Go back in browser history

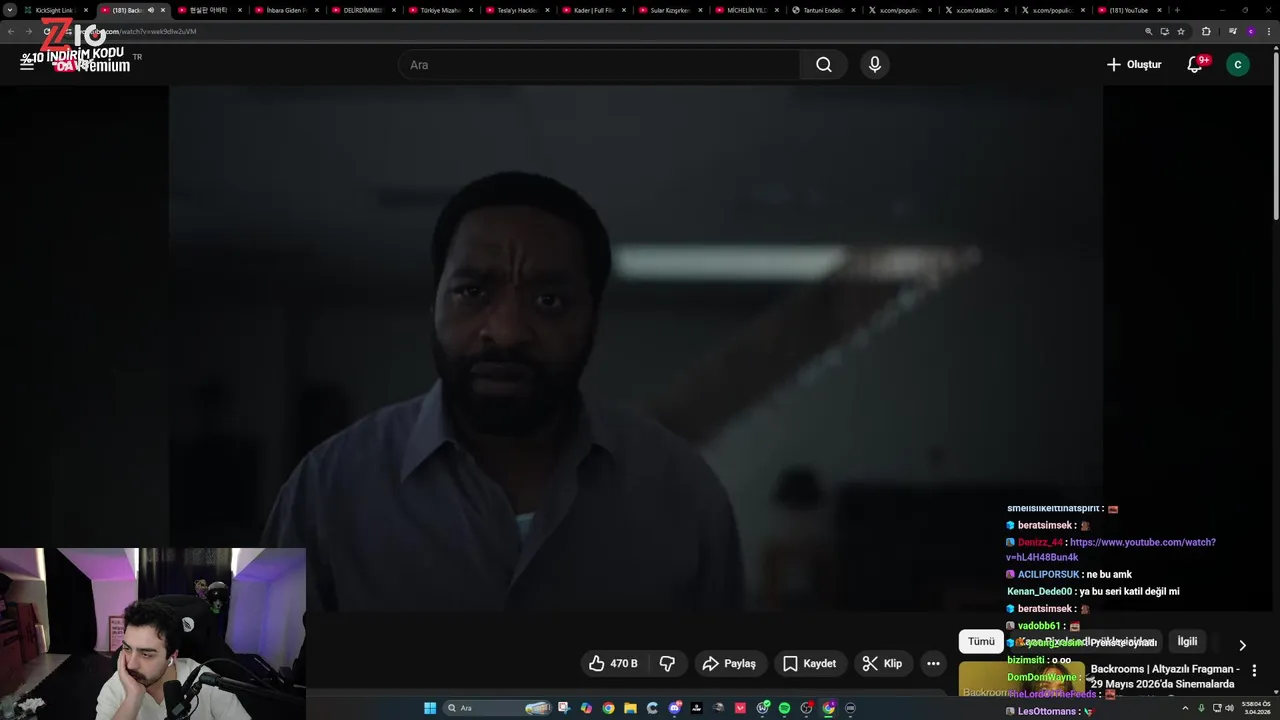click(11, 31)
